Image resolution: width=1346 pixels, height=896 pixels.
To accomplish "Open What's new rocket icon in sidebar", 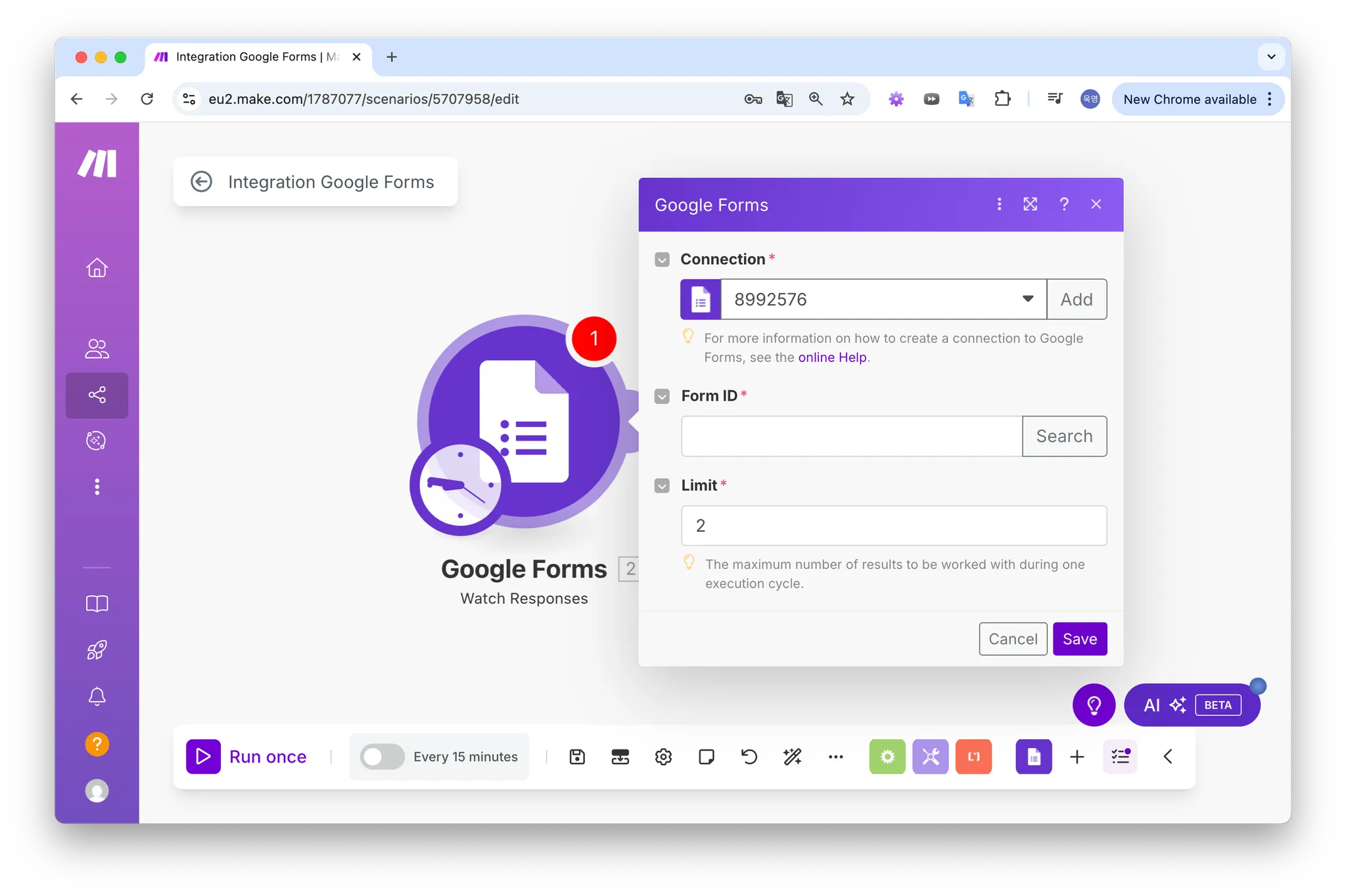I will pos(97,650).
